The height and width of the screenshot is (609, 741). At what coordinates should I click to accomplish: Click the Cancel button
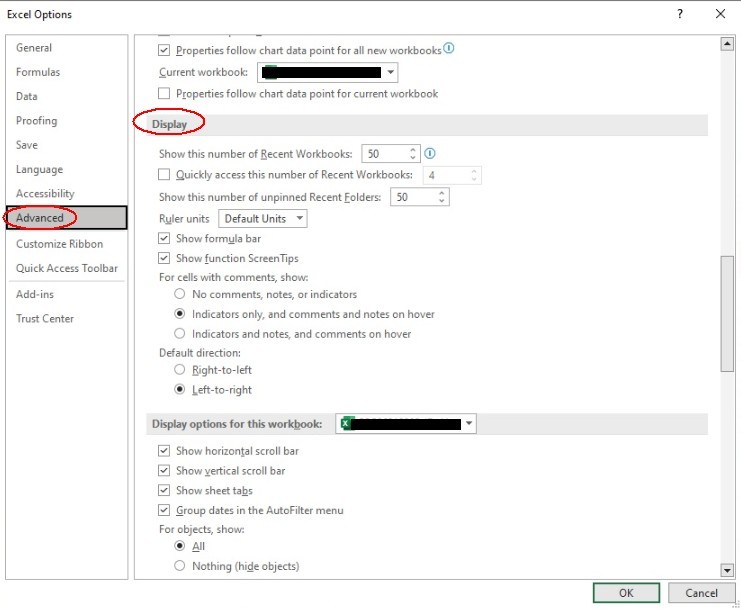tap(701, 593)
